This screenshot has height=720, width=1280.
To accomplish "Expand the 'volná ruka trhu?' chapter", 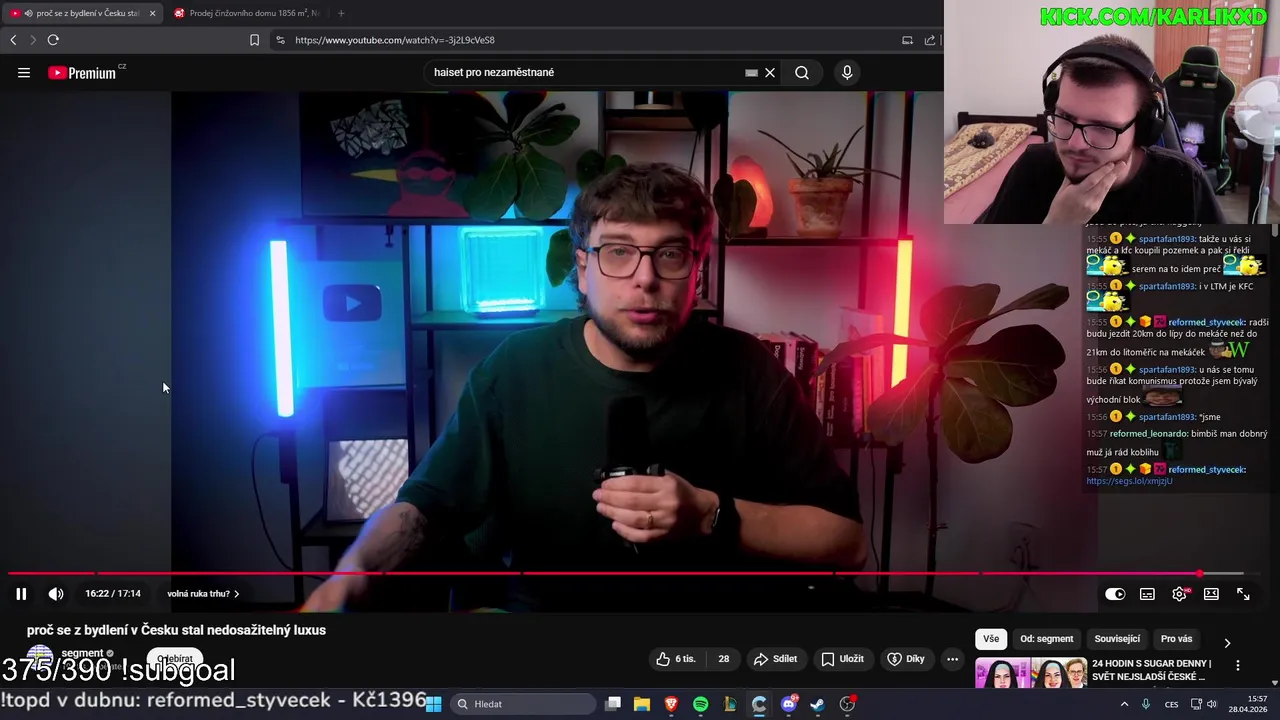I will point(203,594).
